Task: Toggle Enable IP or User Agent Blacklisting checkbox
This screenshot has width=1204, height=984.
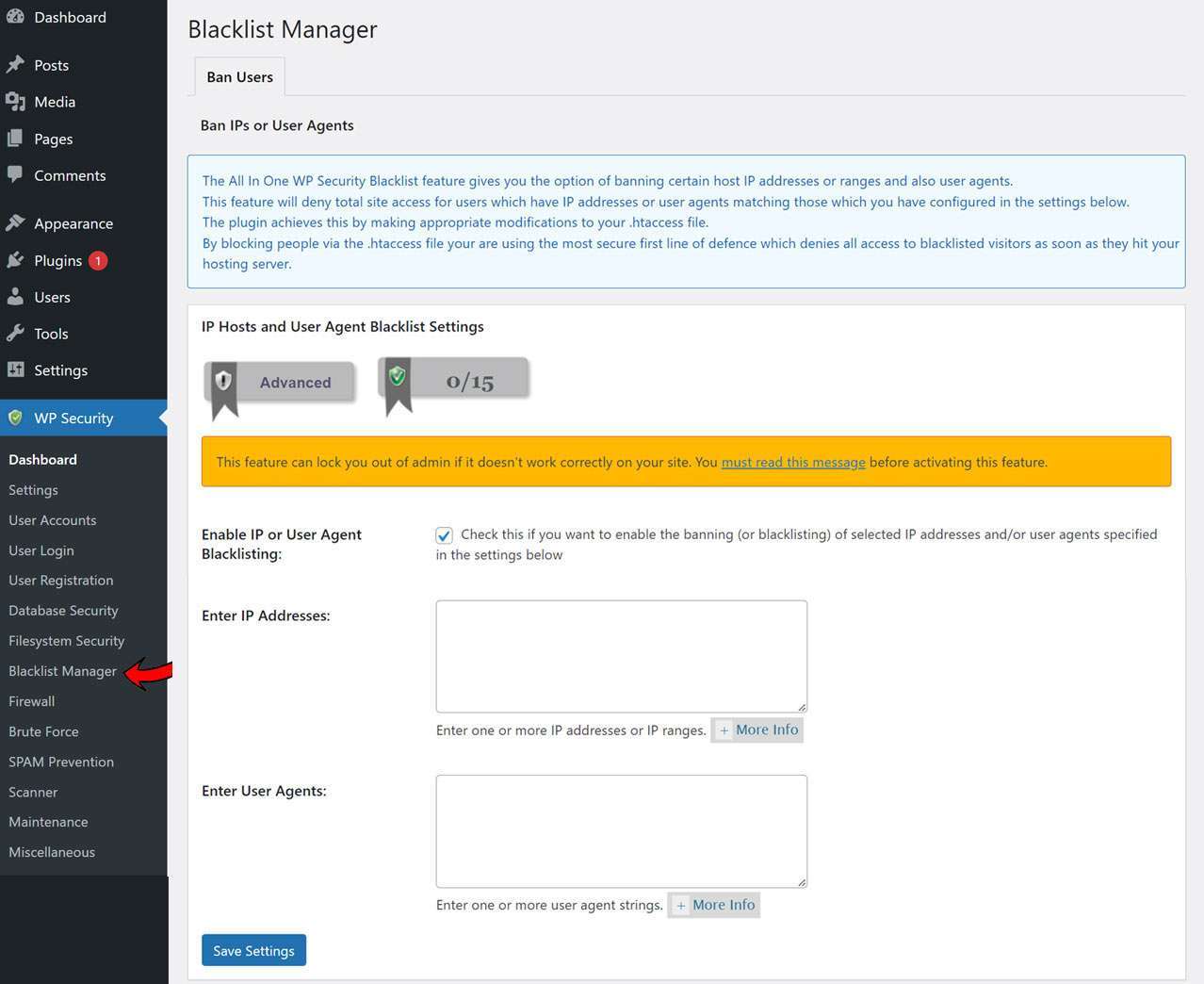Action: (x=444, y=535)
